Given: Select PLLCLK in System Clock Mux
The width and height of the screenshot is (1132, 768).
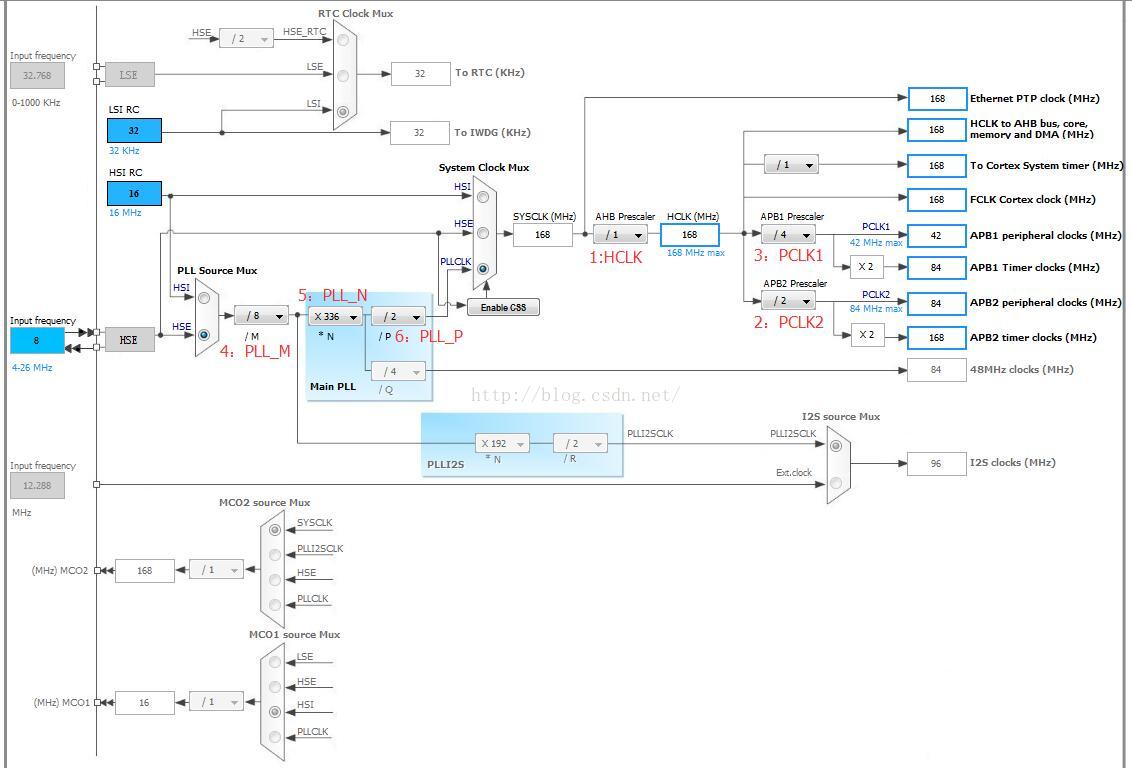Looking at the screenshot, I should [483, 269].
